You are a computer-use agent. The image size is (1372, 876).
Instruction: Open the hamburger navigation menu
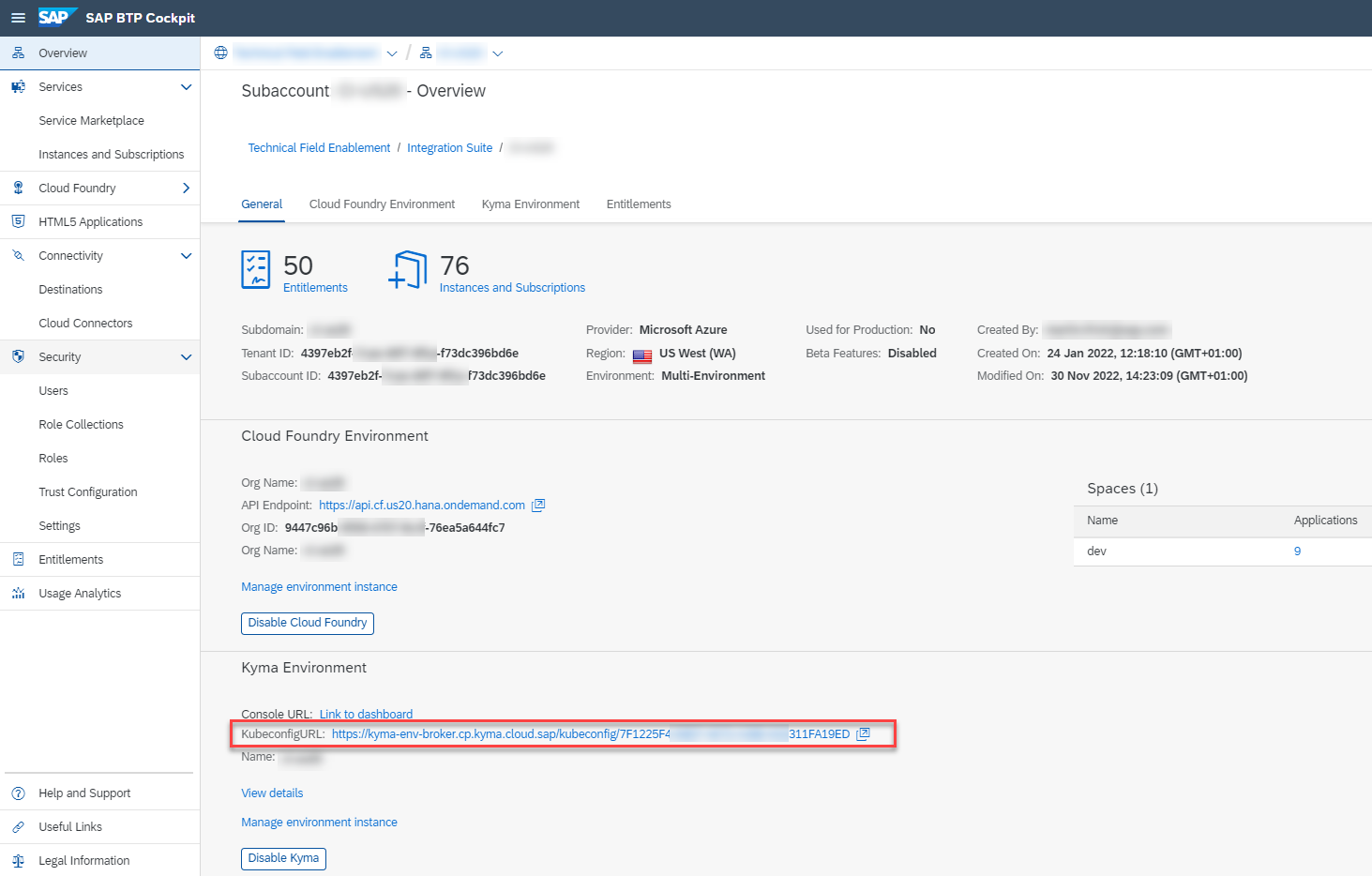[x=18, y=18]
